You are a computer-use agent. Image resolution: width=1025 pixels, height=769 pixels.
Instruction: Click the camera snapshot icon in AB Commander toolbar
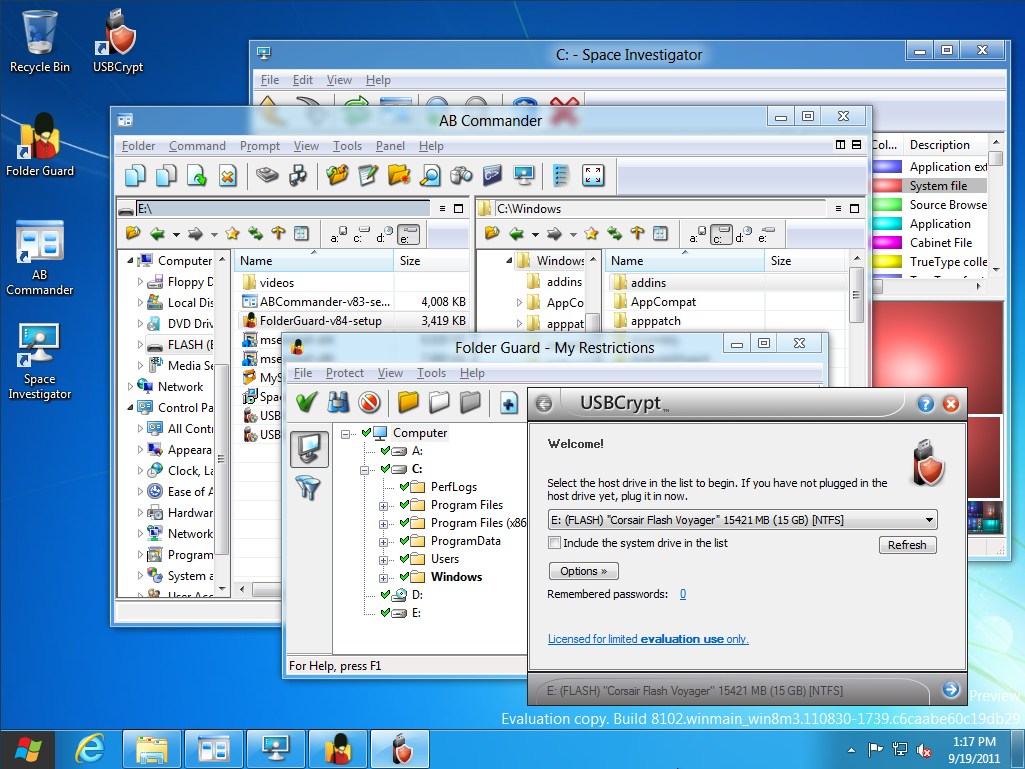[460, 176]
